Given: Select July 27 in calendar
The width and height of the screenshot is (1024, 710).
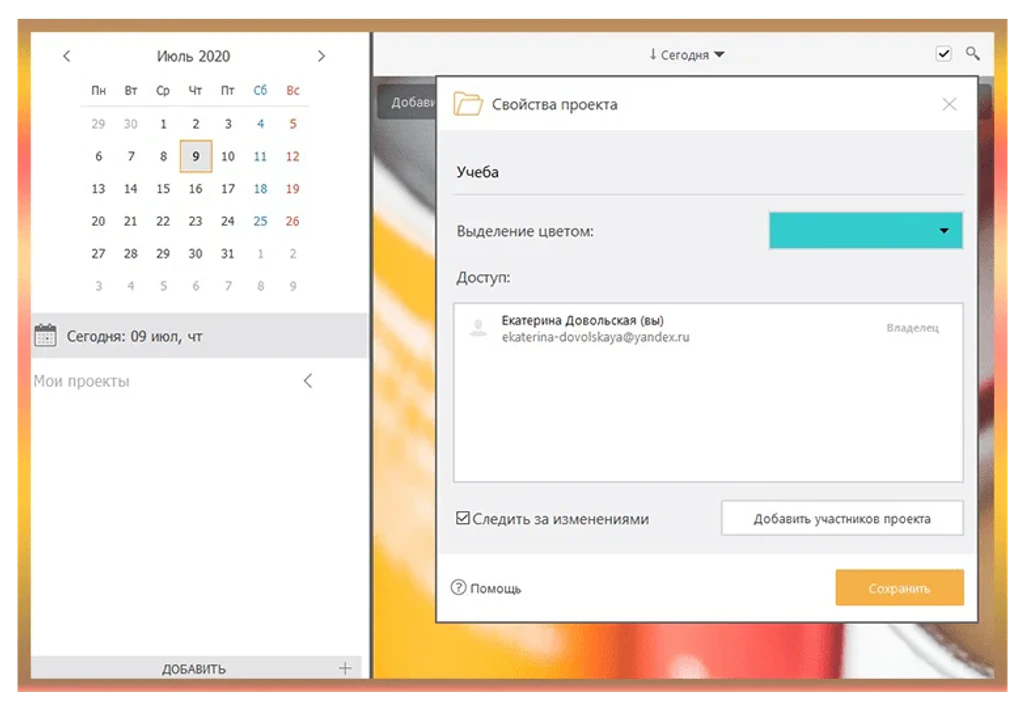Looking at the screenshot, I should click(x=98, y=253).
